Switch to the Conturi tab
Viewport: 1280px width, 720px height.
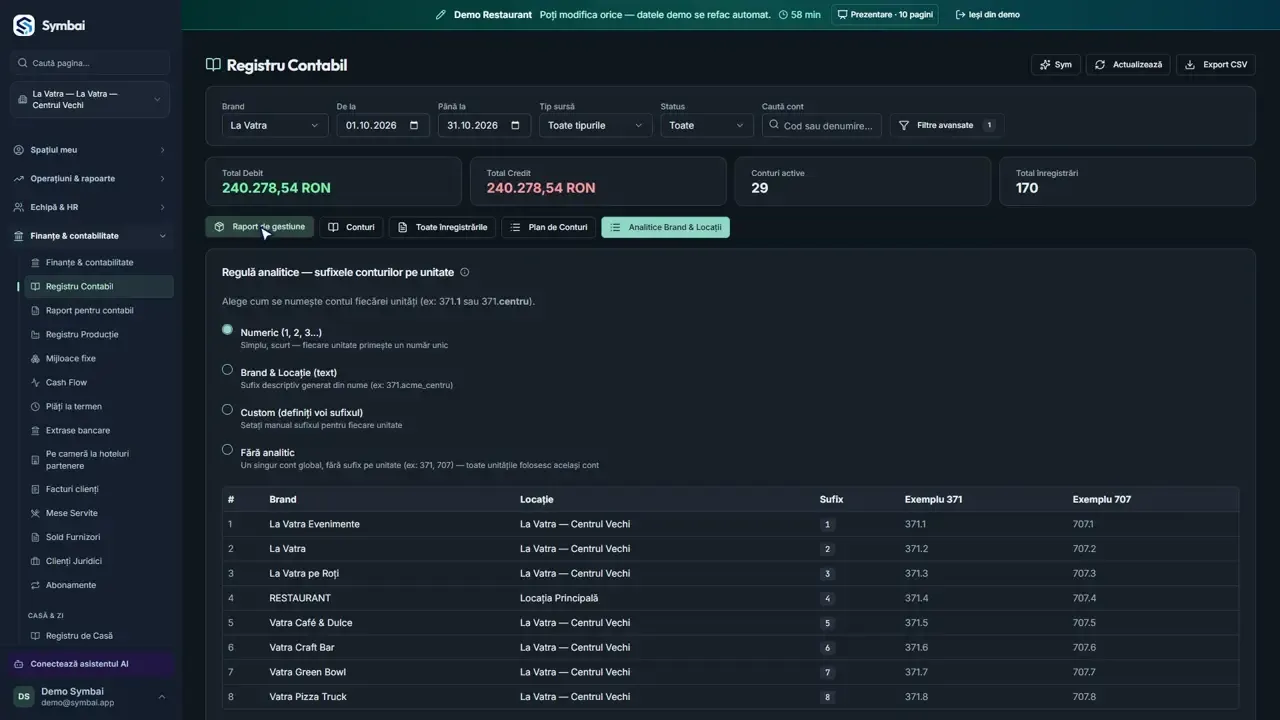click(352, 227)
